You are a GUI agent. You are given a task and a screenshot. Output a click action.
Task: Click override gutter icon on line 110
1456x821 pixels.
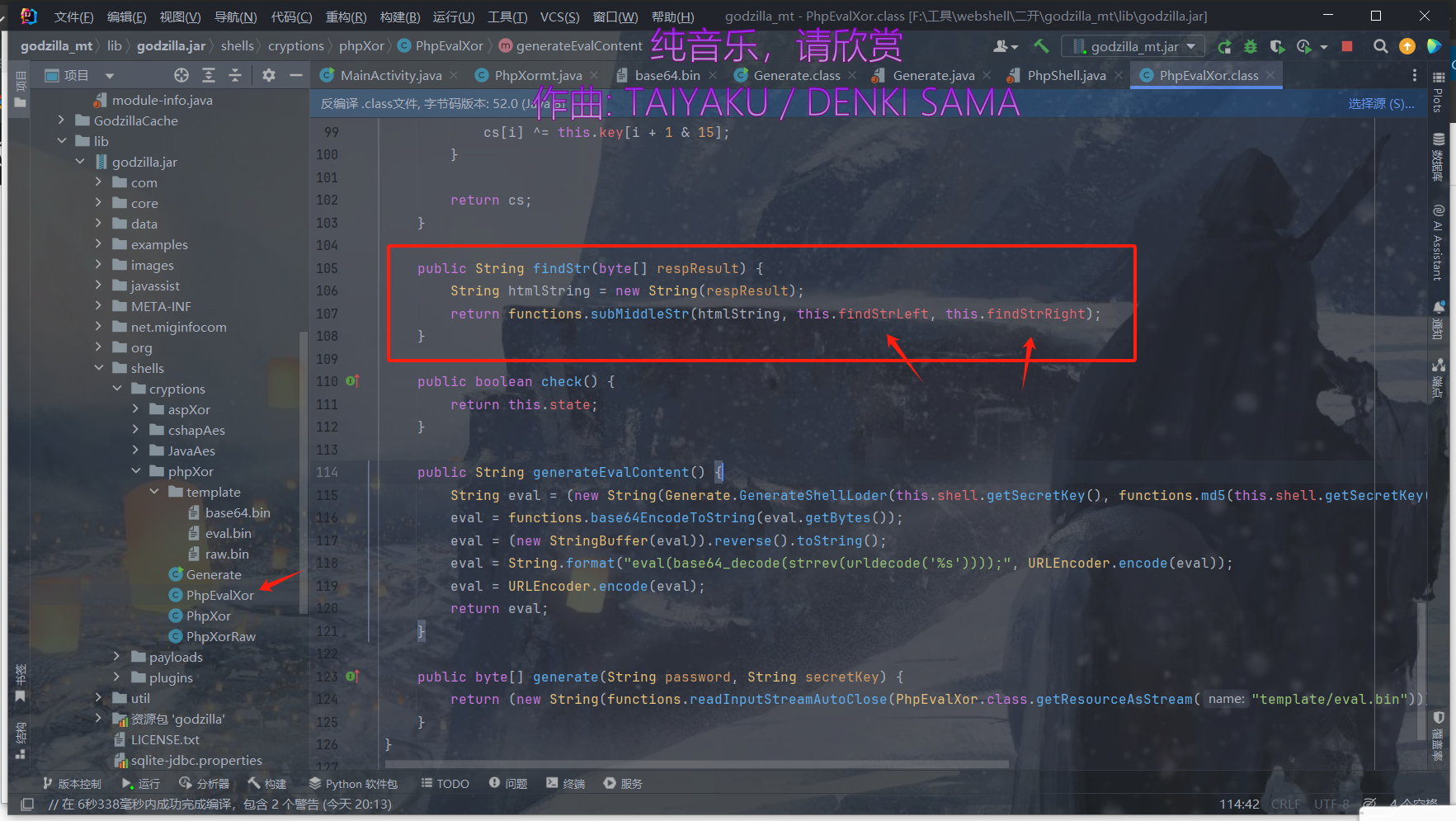pos(352,381)
